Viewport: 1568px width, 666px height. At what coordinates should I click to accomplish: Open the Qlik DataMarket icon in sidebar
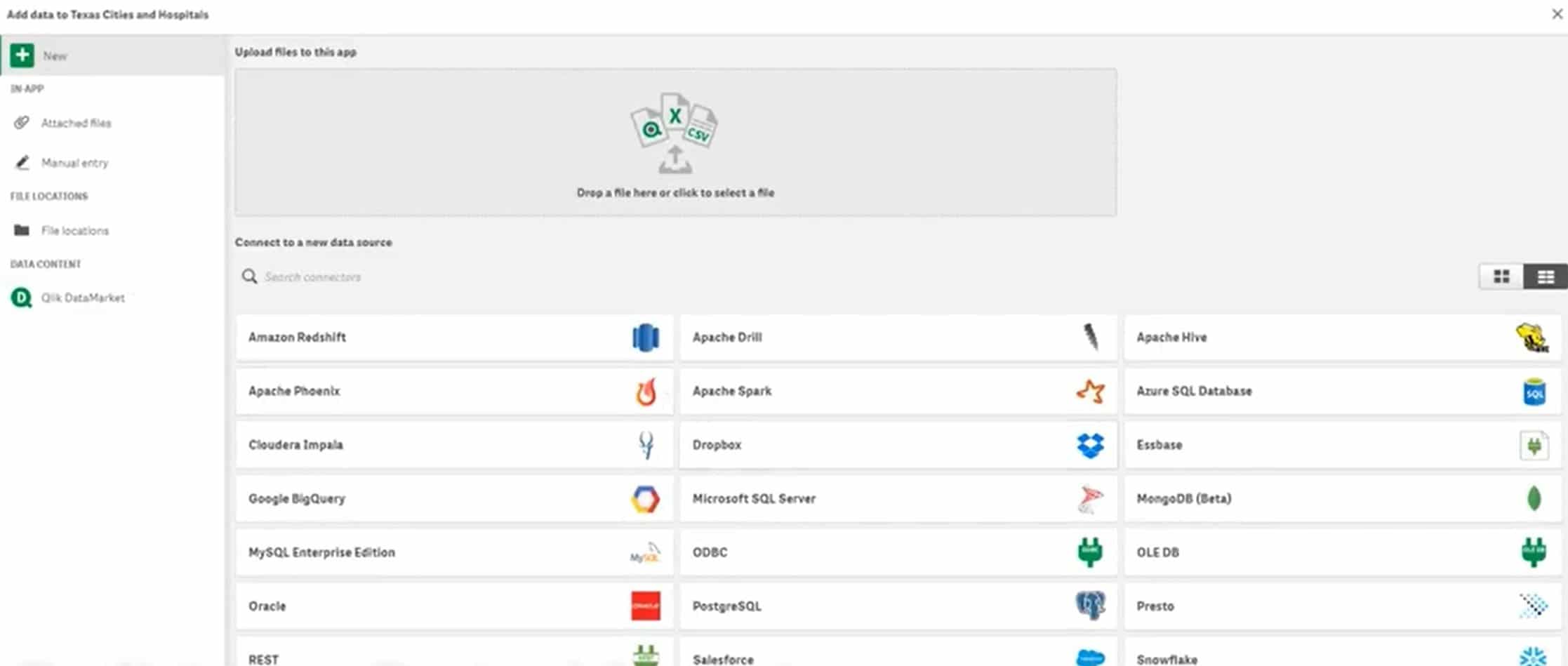coord(21,298)
